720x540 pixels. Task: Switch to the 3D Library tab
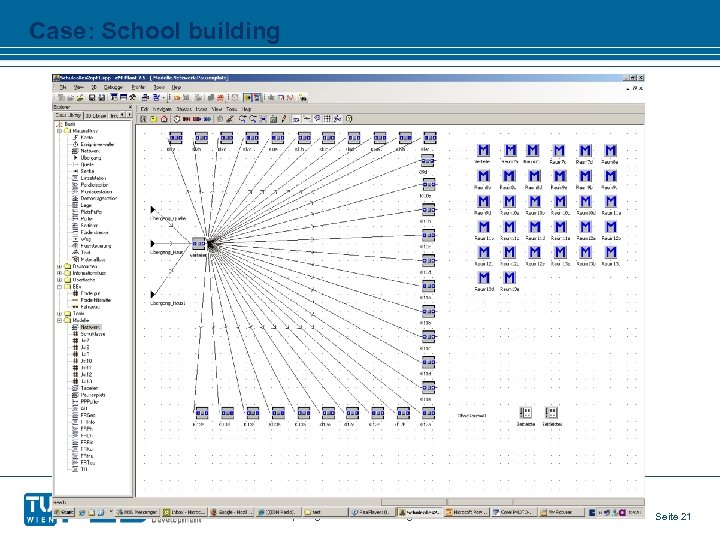point(95,115)
